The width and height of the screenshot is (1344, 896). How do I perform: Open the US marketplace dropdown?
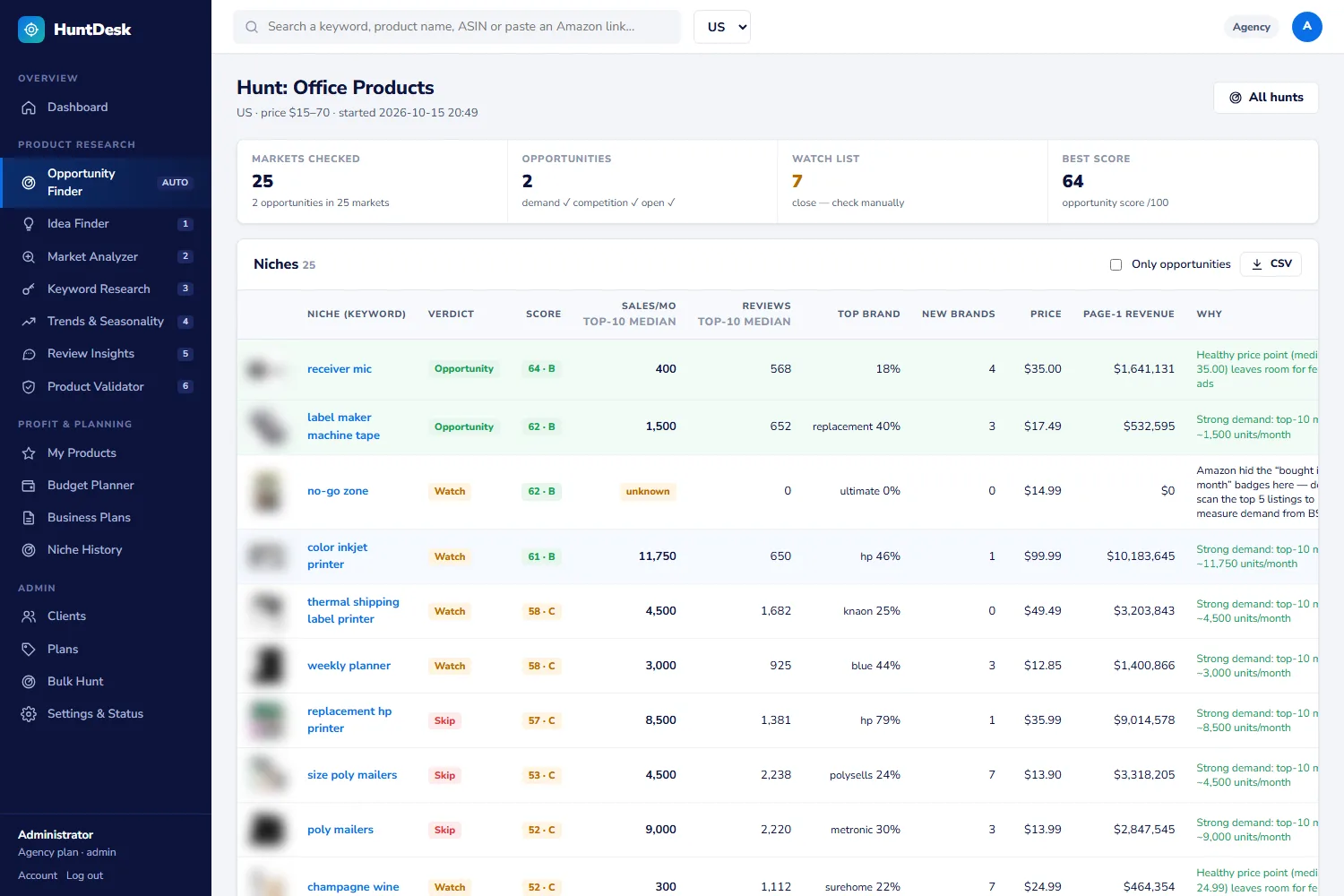722,27
